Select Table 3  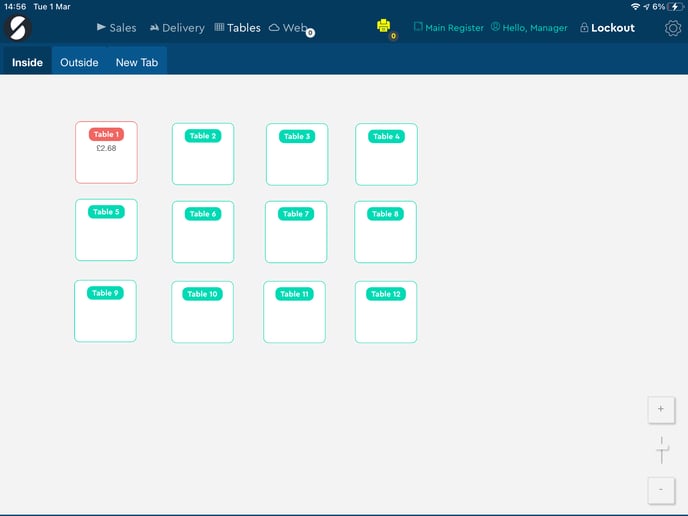click(297, 154)
